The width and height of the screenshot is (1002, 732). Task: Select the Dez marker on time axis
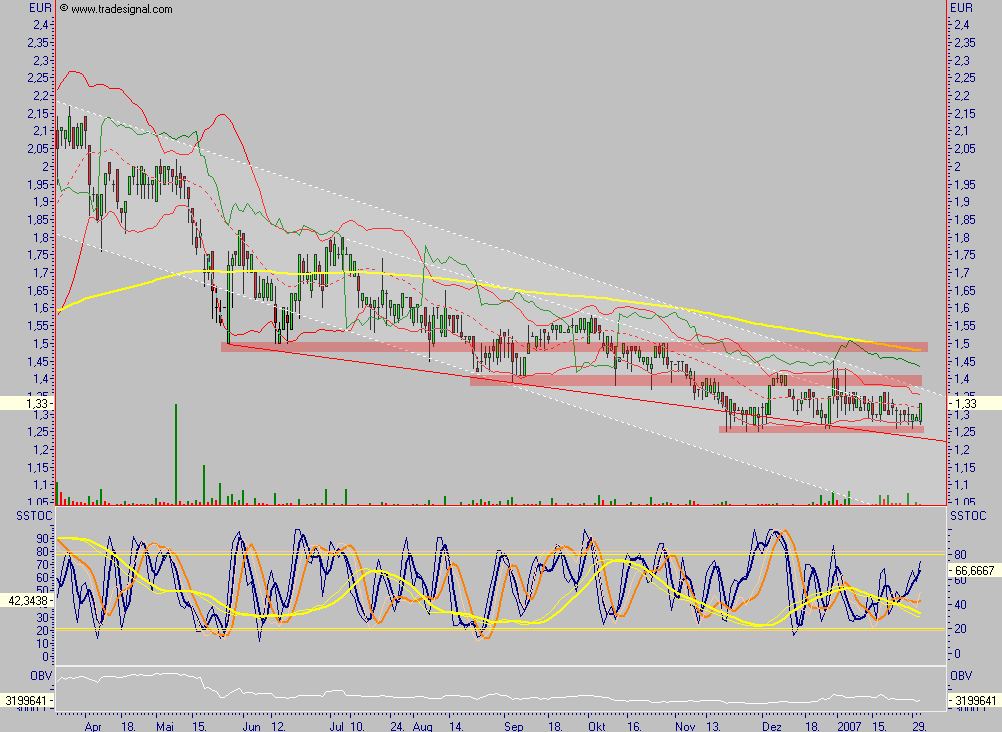(769, 722)
